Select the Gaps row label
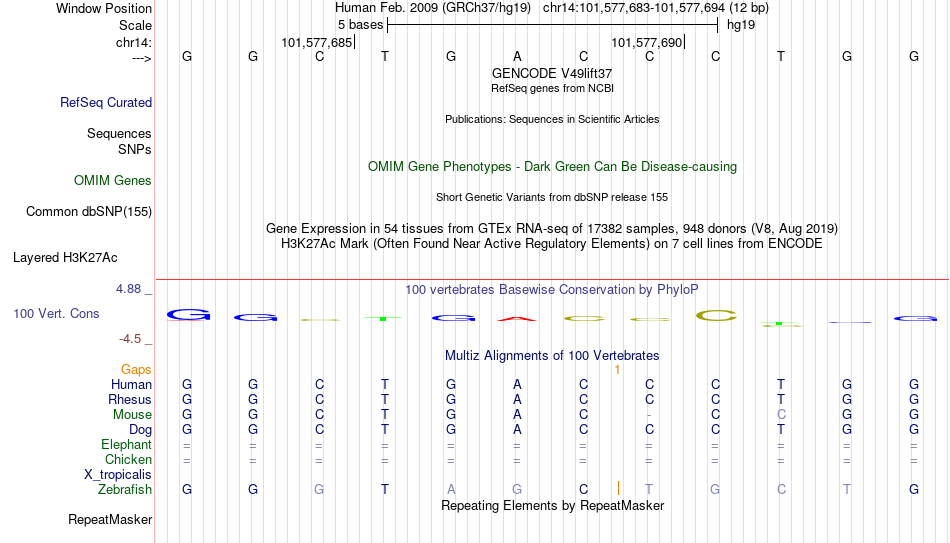The width and height of the screenshot is (950, 543). point(136,370)
